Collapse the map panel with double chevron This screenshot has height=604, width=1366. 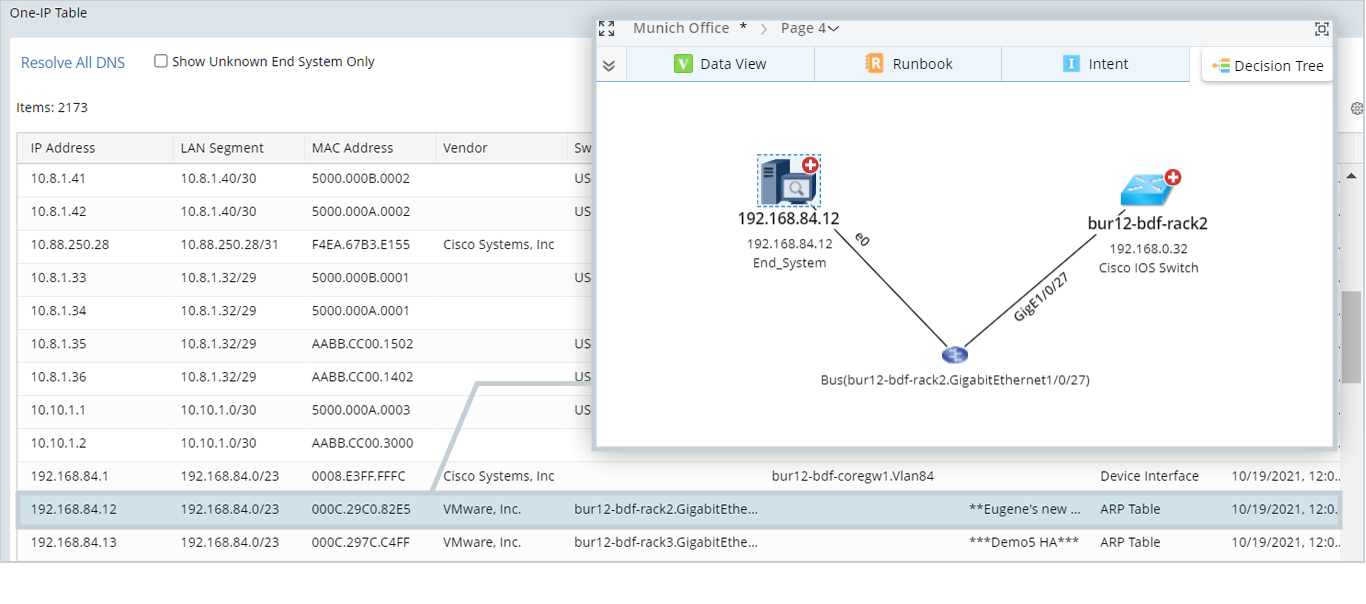click(x=609, y=64)
